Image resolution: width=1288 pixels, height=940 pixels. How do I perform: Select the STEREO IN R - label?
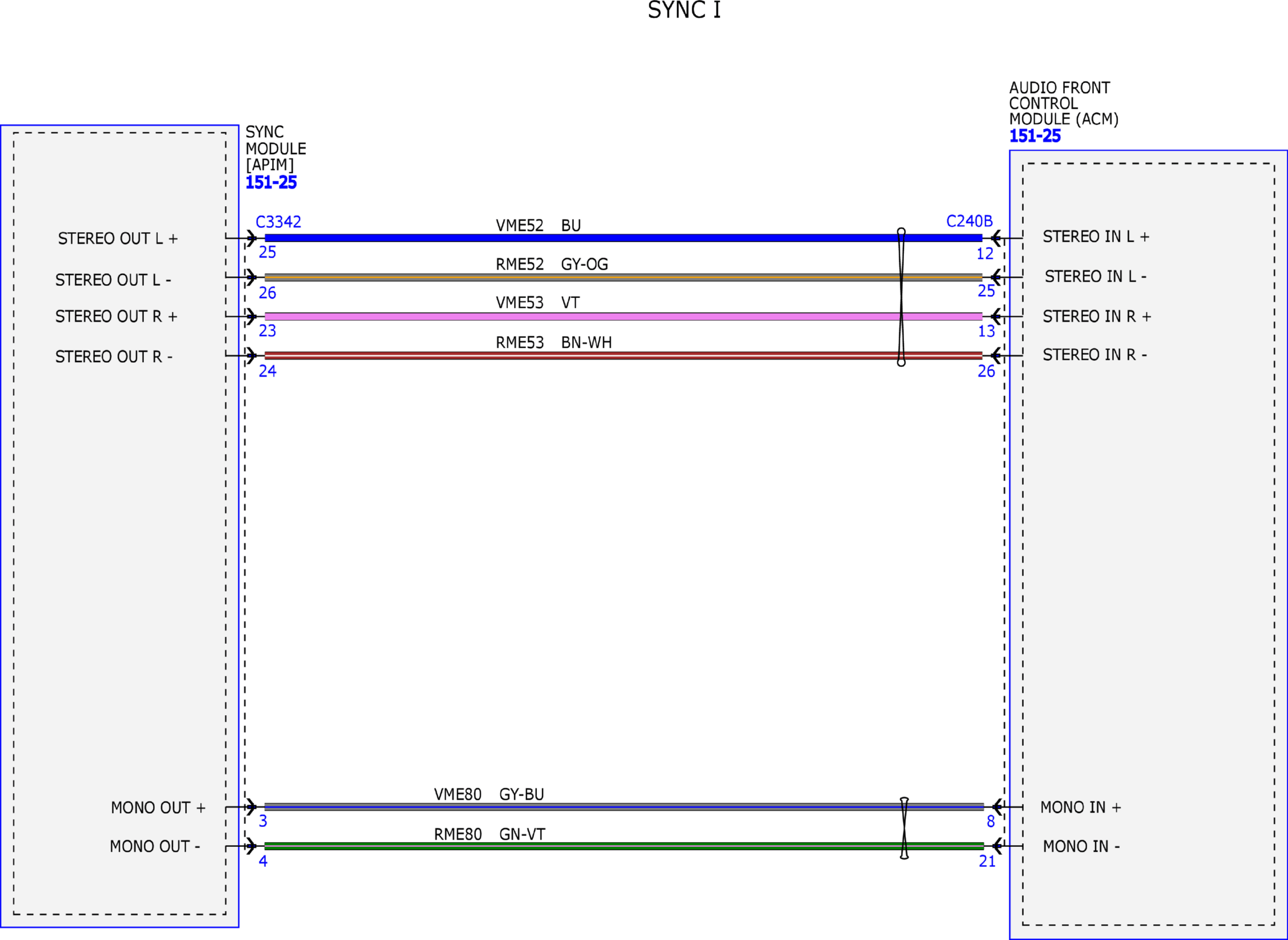click(1094, 355)
